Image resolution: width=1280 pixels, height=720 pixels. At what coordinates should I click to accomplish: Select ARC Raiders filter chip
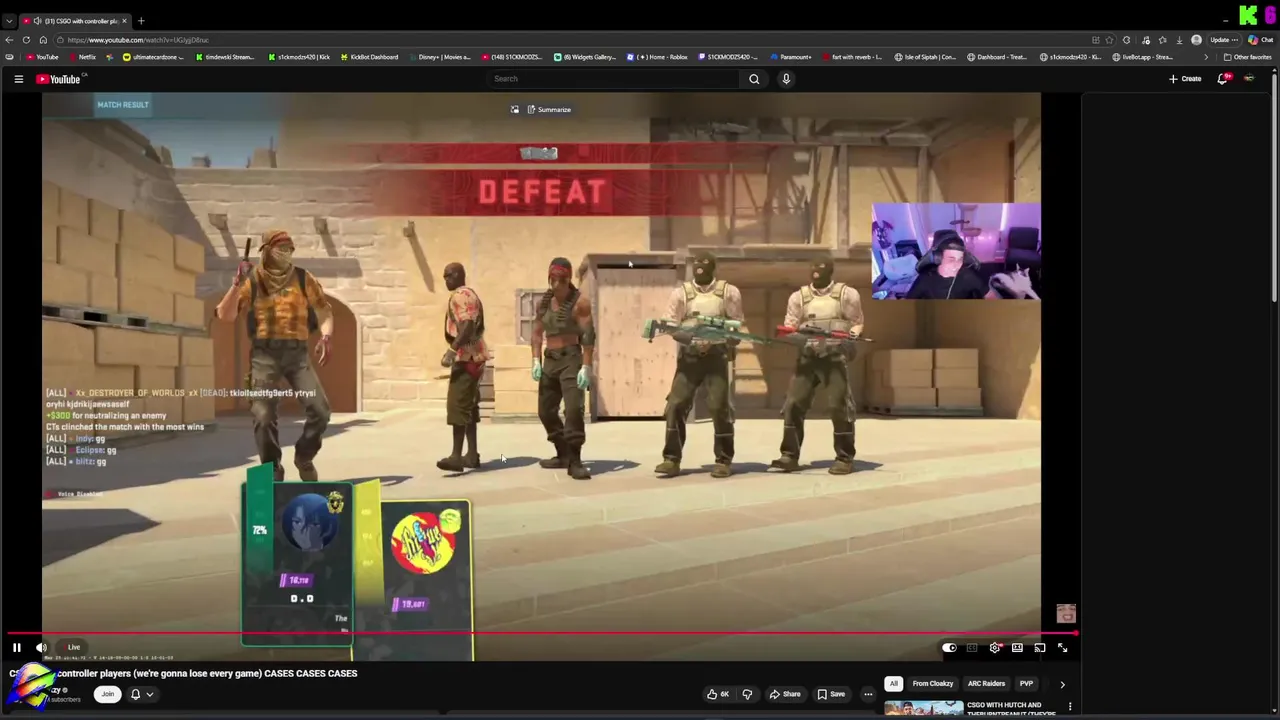[986, 684]
